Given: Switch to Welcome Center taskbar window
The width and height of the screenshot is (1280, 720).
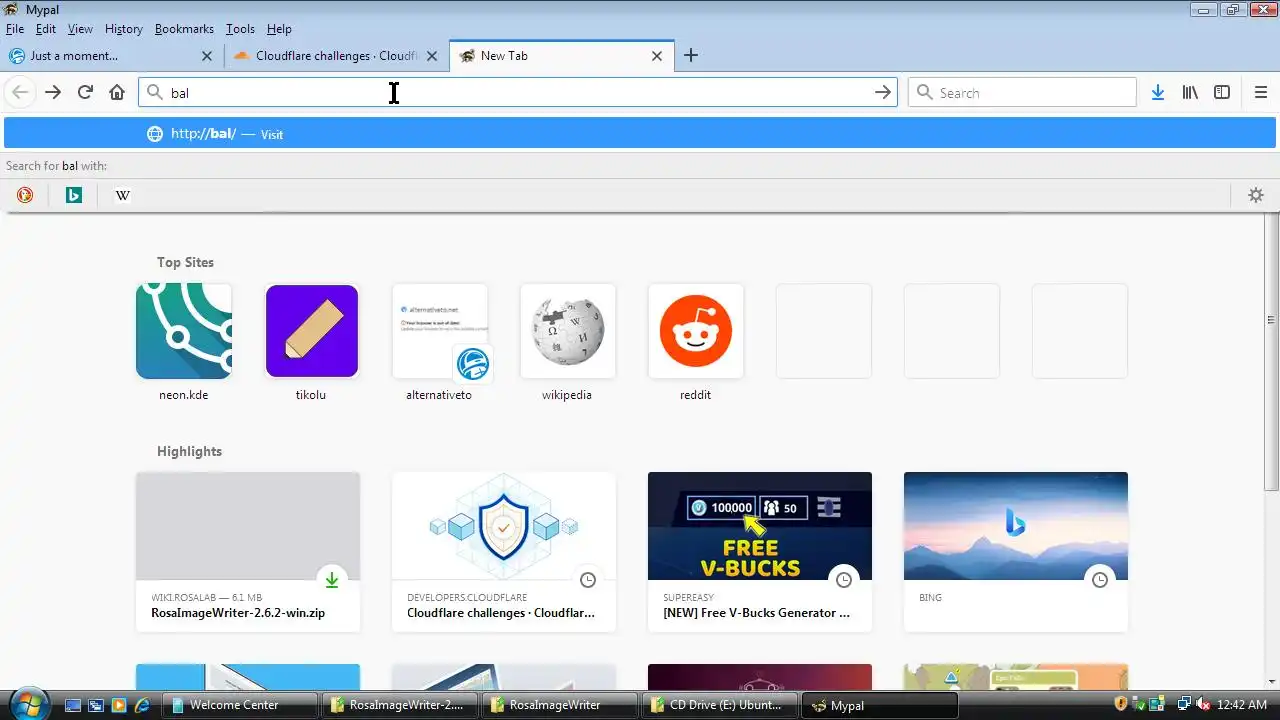Looking at the screenshot, I should coord(239,705).
